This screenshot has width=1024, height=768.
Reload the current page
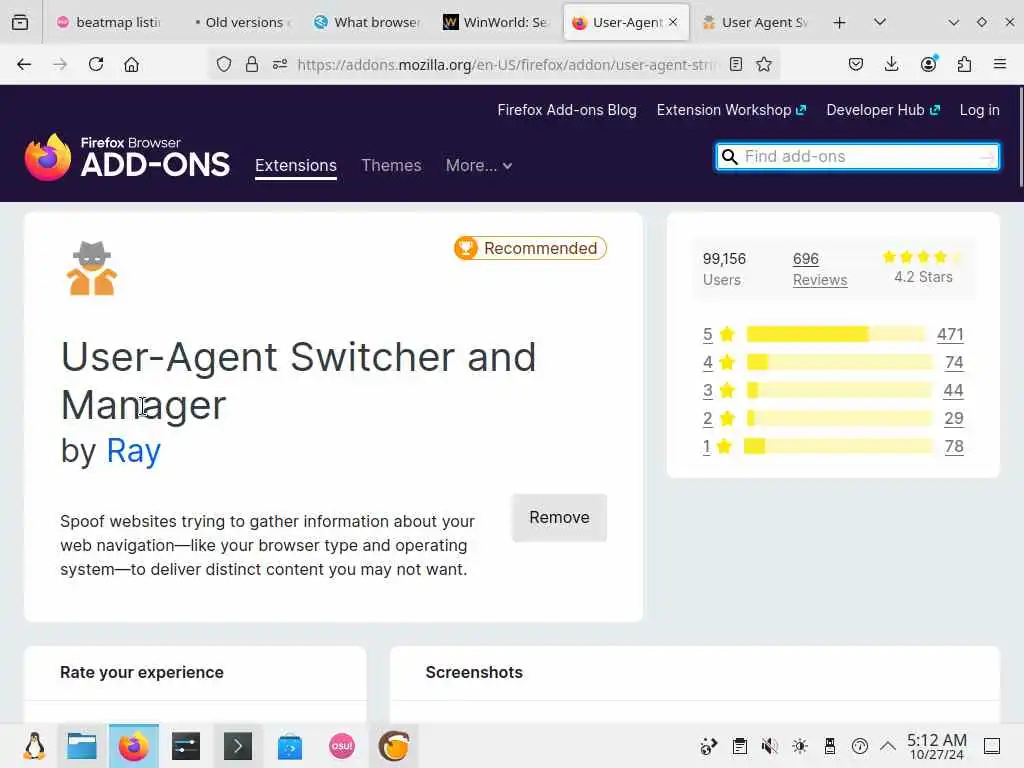[96, 64]
